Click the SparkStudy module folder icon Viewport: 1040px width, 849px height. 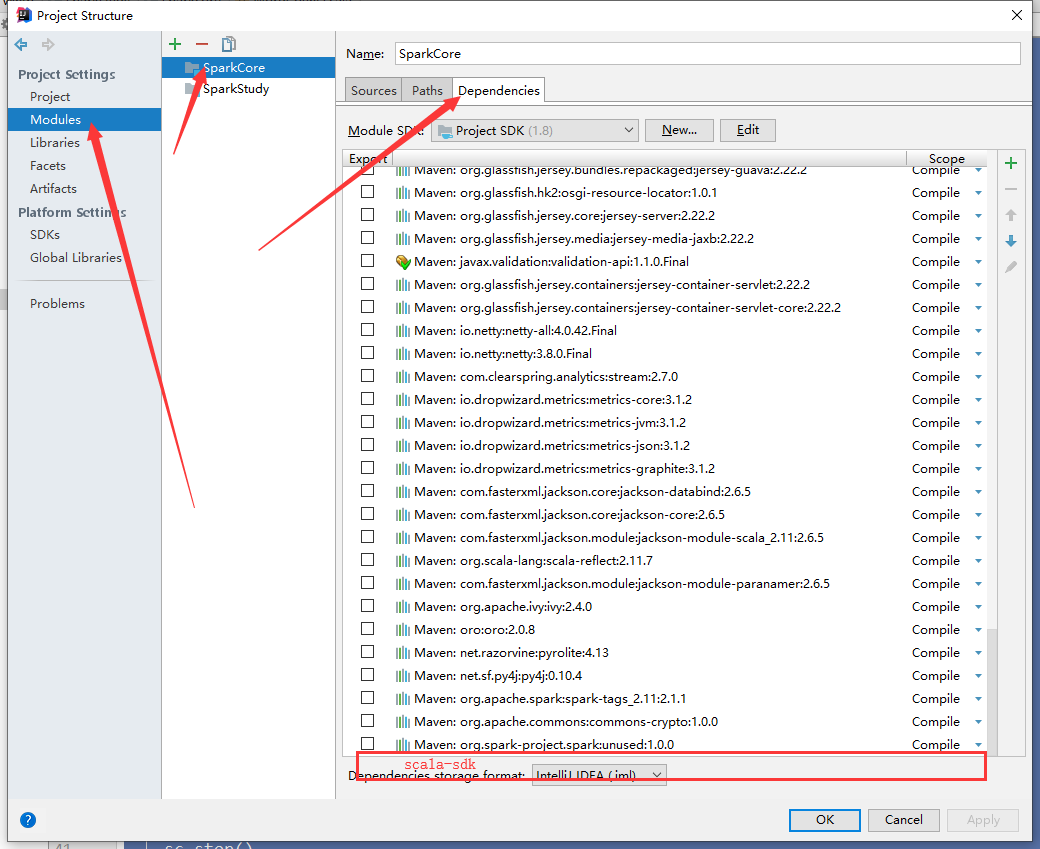(x=192, y=89)
